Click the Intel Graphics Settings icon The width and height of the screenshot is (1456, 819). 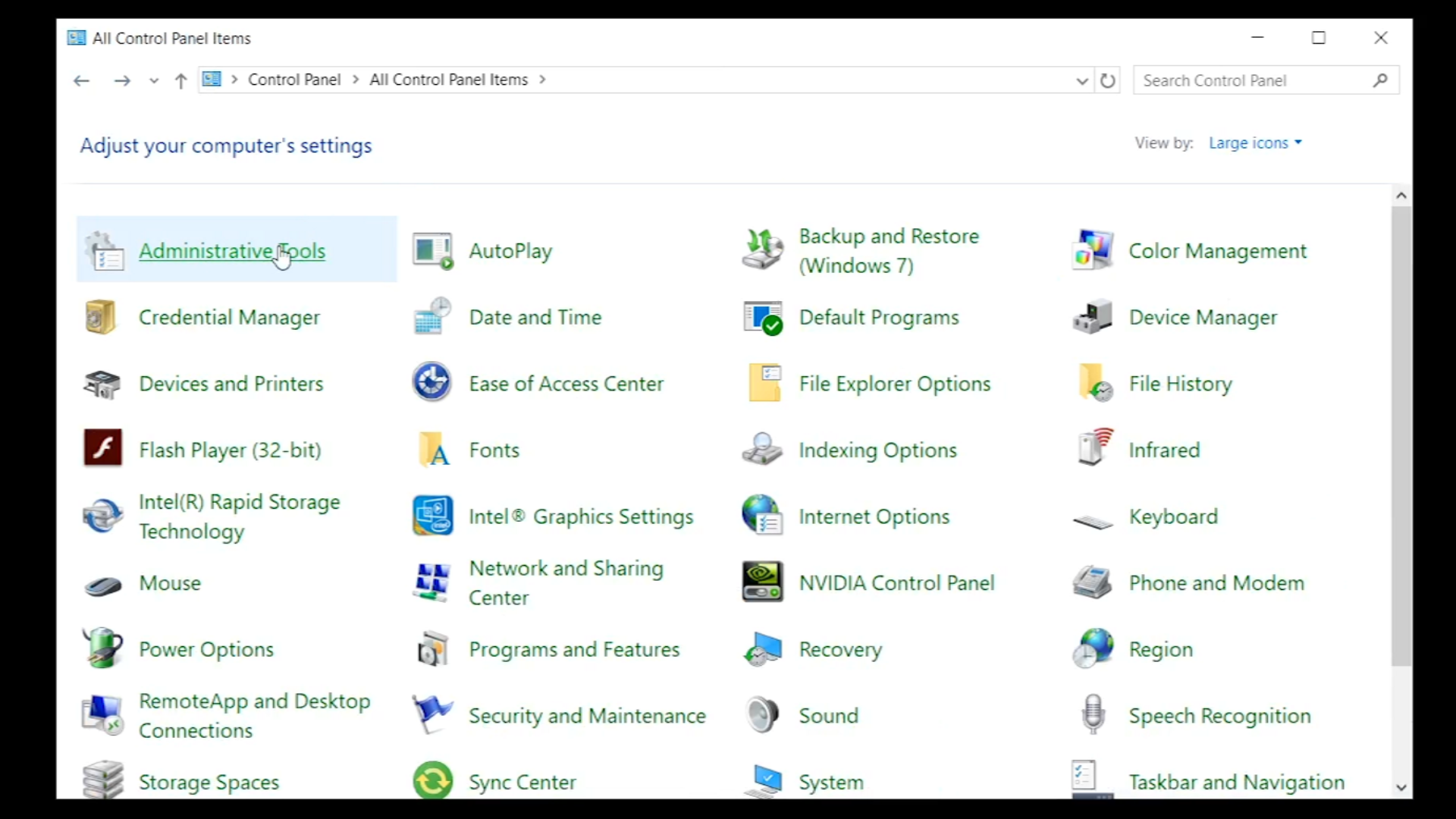tap(432, 516)
